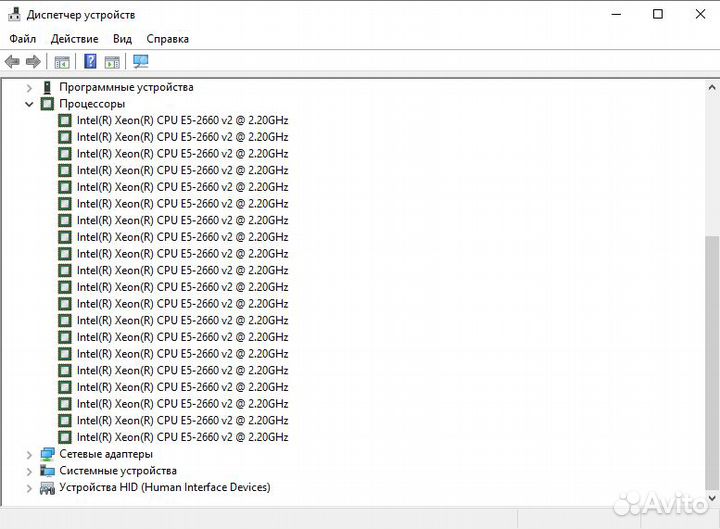Close the Диспетчер устройств window
The height and width of the screenshot is (529, 720).
(700, 14)
